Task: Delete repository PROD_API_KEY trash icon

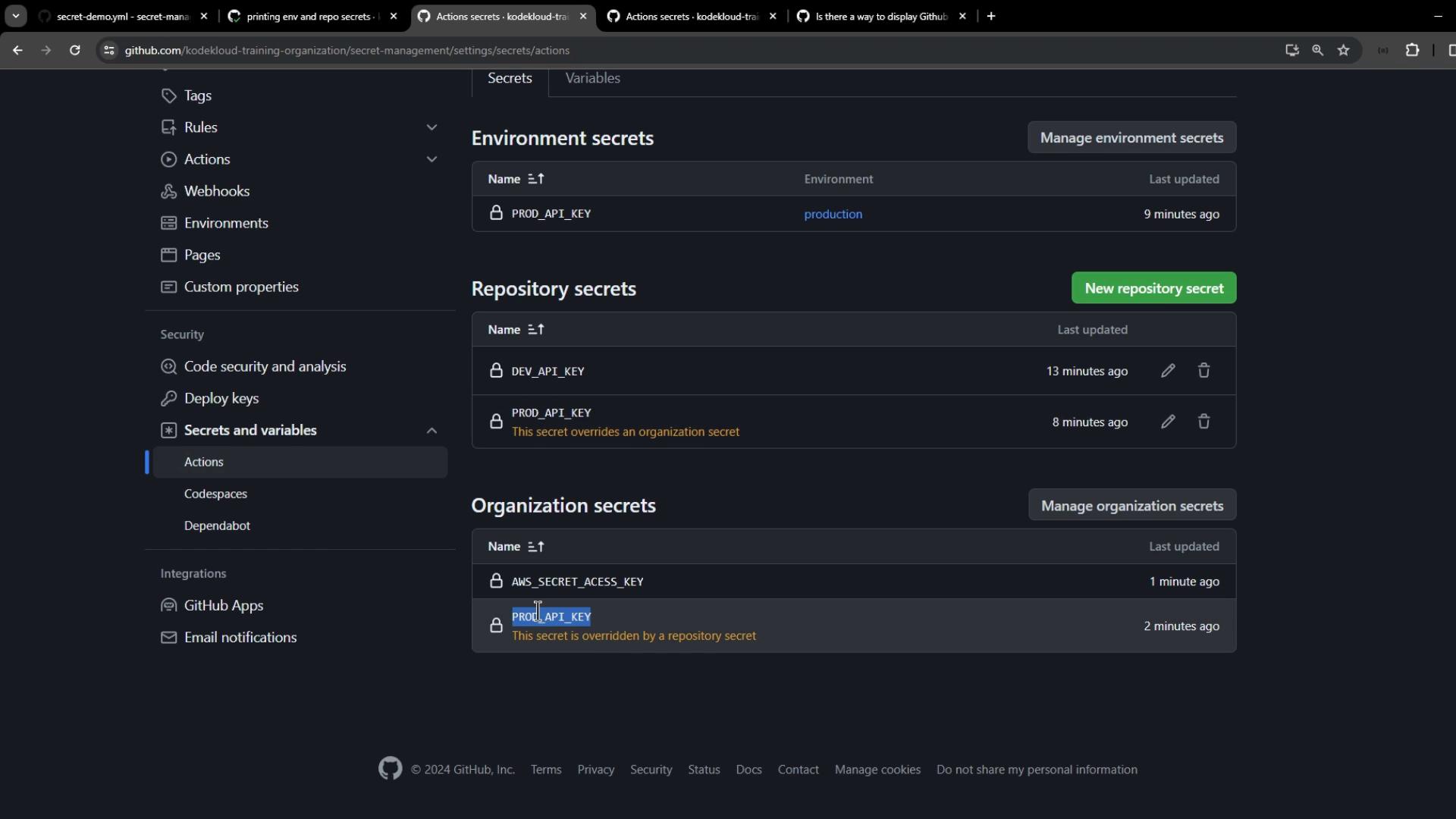Action: point(1203,422)
